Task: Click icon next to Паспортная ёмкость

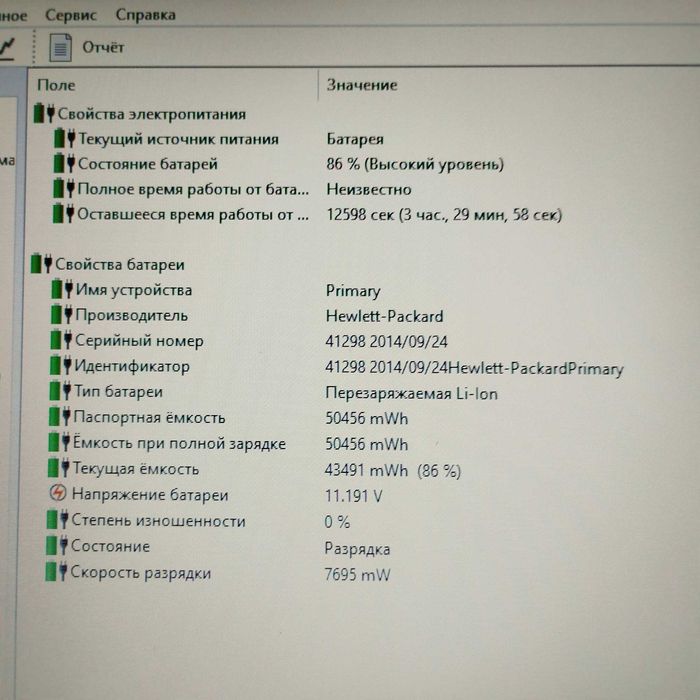Action: tap(60, 417)
